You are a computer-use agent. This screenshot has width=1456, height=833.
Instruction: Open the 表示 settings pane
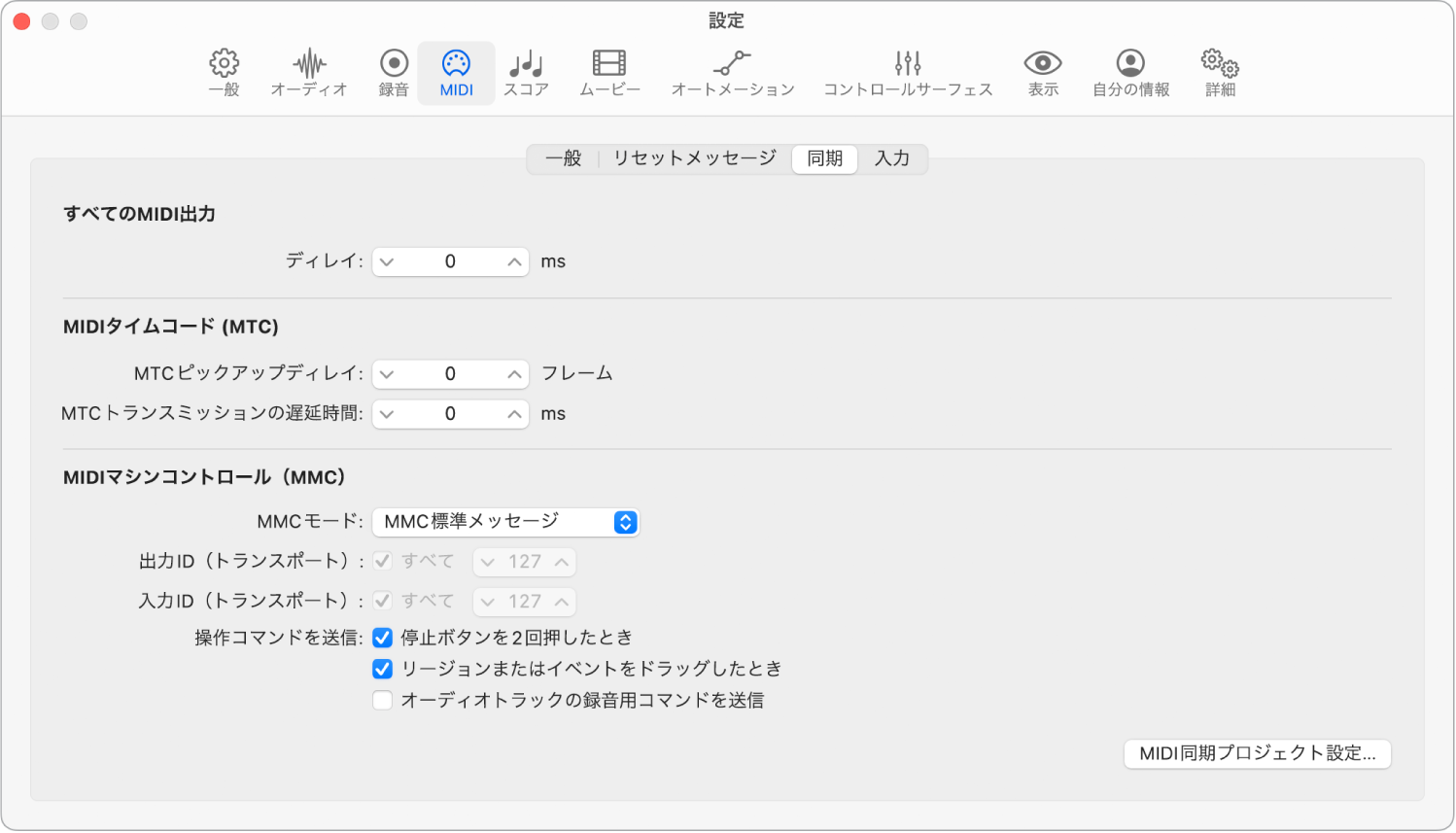[1041, 73]
